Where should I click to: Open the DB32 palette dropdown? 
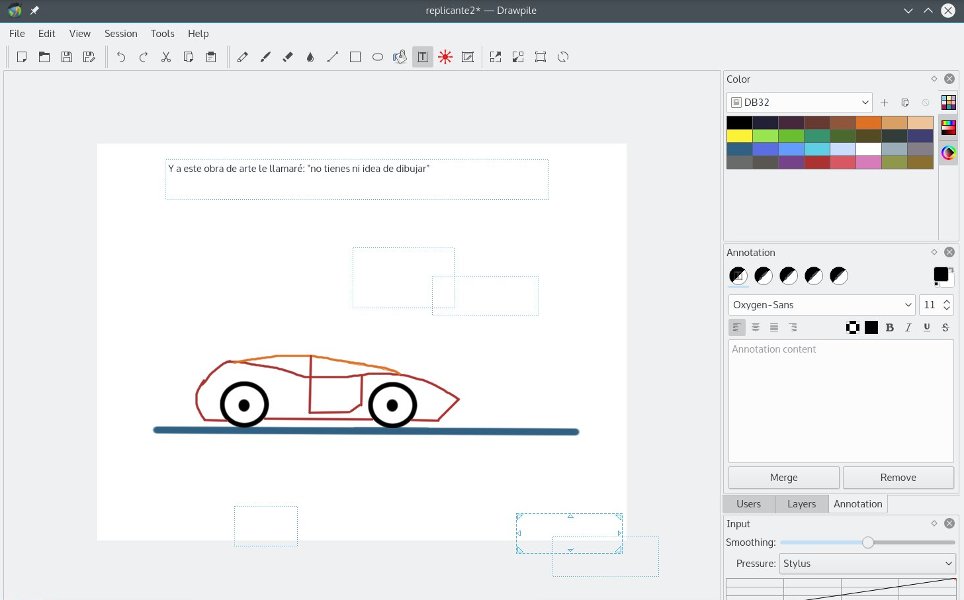pyautogui.click(x=797, y=101)
